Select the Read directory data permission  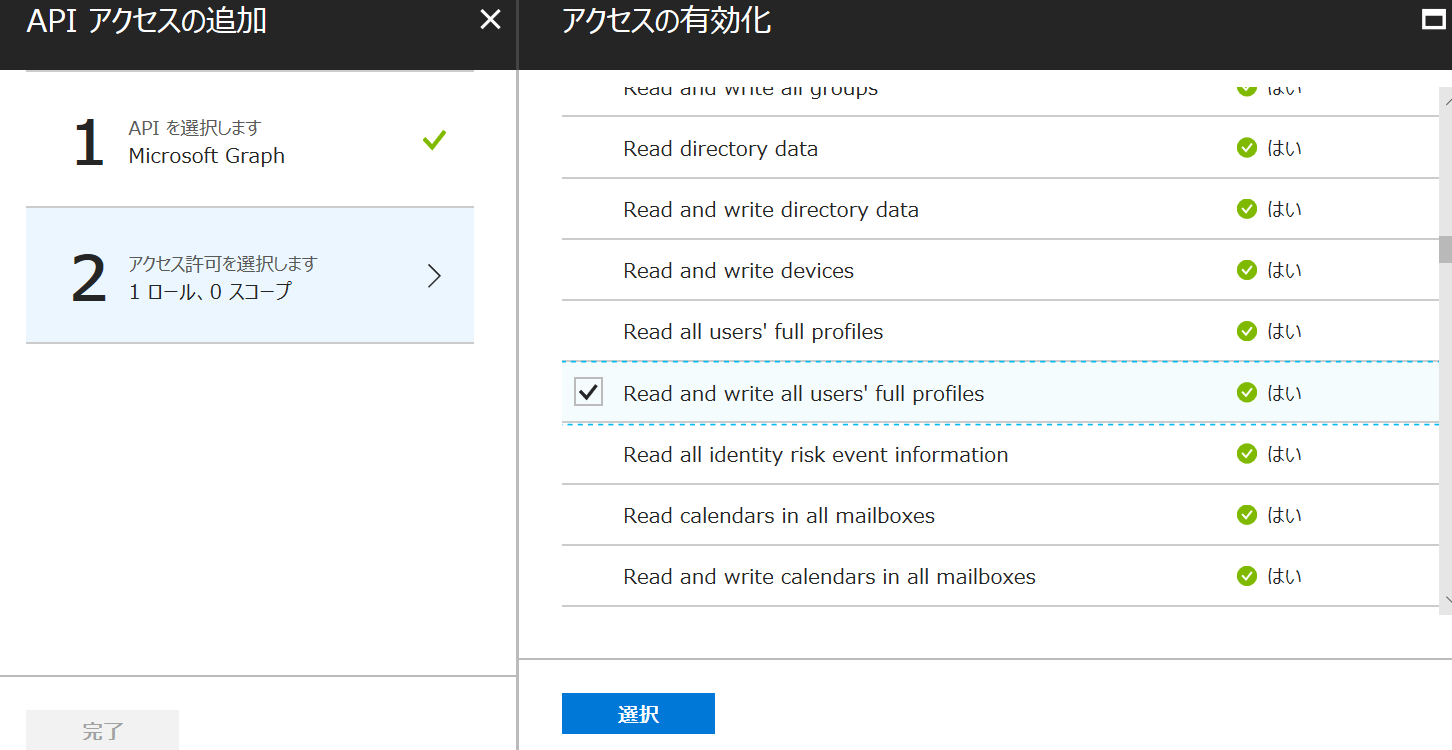coord(720,149)
